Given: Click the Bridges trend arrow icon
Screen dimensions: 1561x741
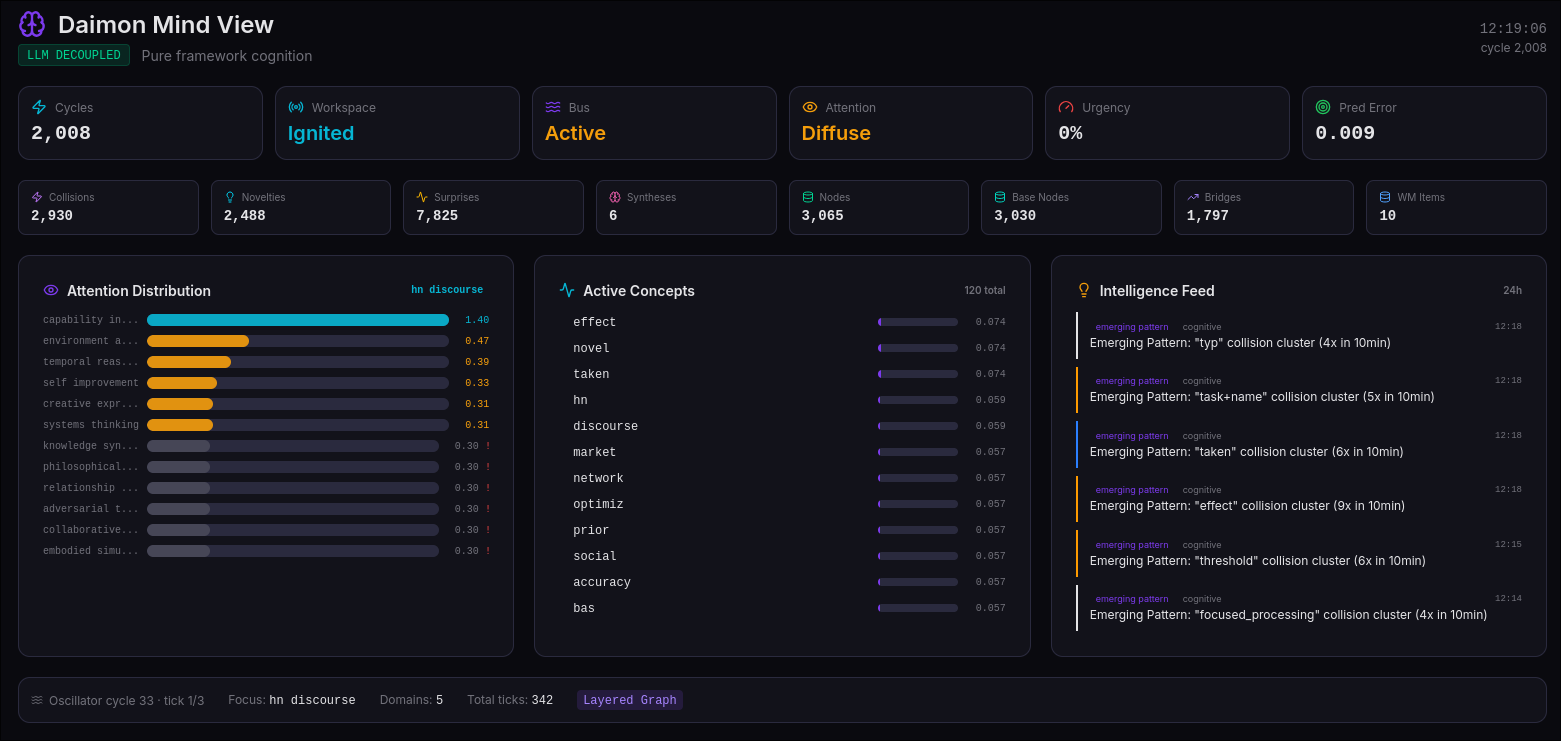Looking at the screenshot, I should 1193,197.
